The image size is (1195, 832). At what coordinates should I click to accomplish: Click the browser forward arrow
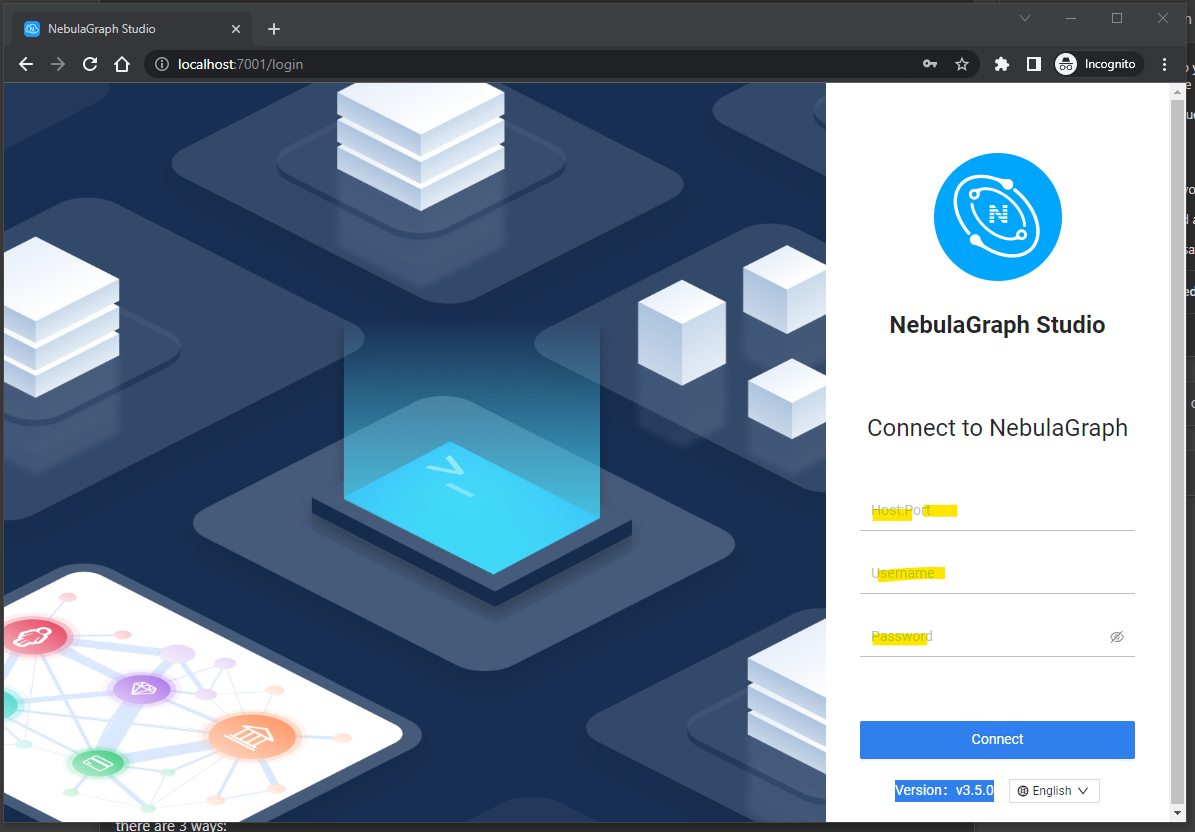pyautogui.click(x=58, y=64)
